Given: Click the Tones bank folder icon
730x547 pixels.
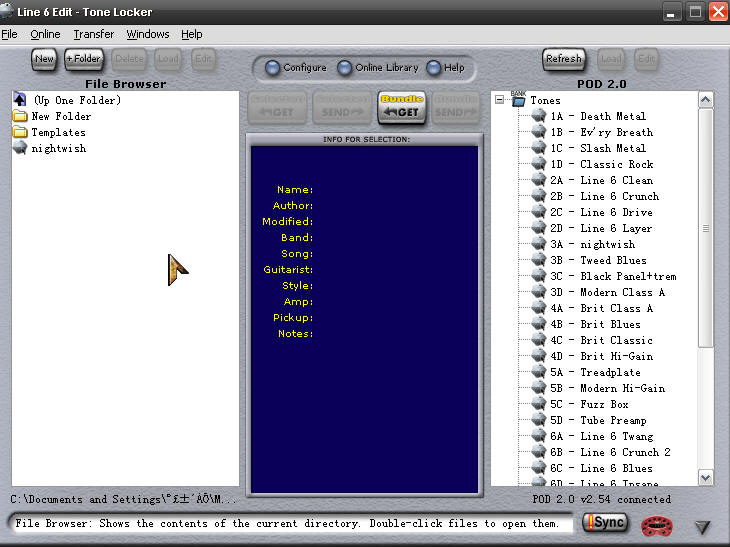Looking at the screenshot, I should pyautogui.click(x=518, y=99).
